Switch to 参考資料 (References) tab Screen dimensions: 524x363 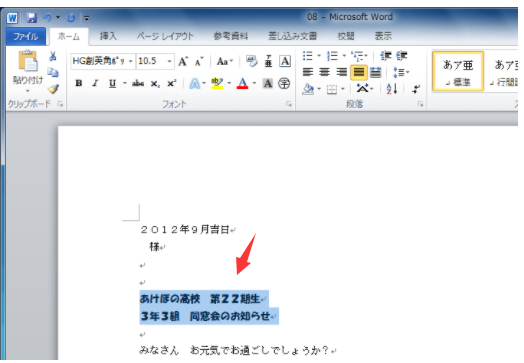click(231, 36)
